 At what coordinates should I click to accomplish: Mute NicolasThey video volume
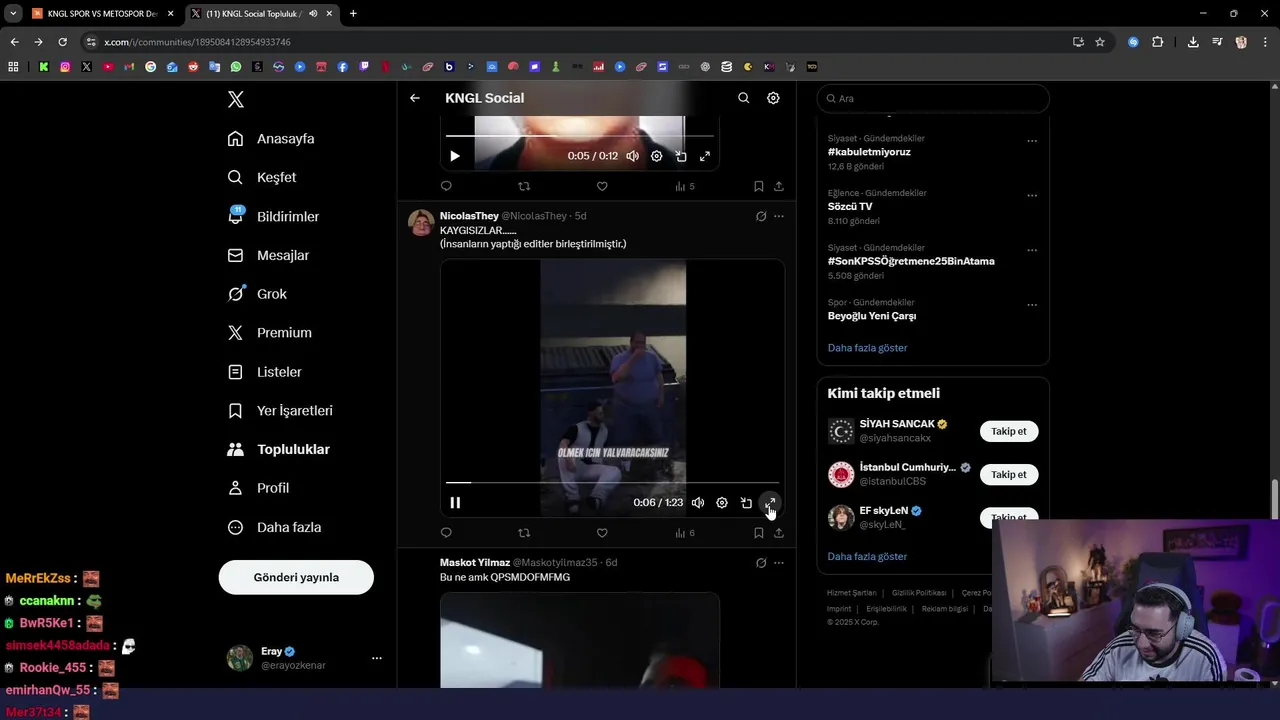(698, 503)
